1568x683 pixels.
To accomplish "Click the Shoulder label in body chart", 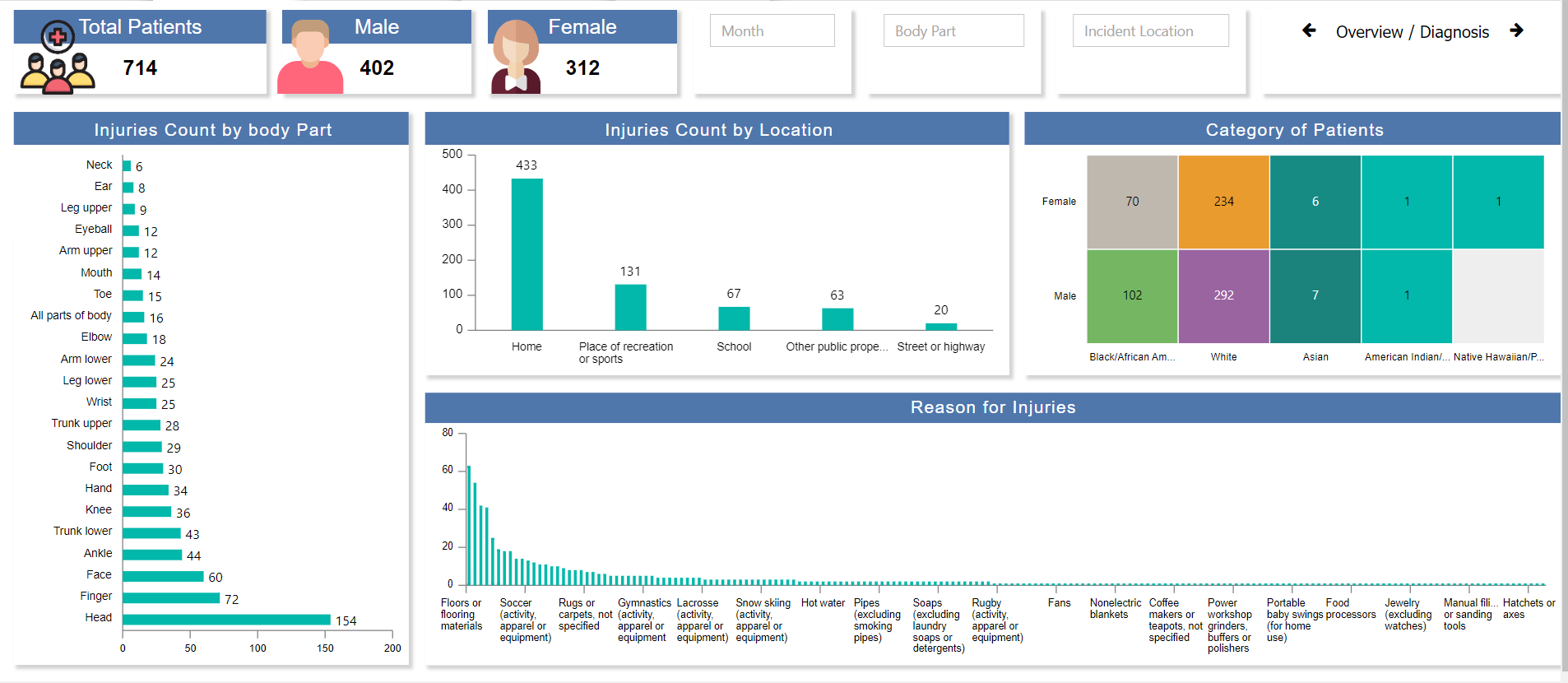I will click(89, 445).
